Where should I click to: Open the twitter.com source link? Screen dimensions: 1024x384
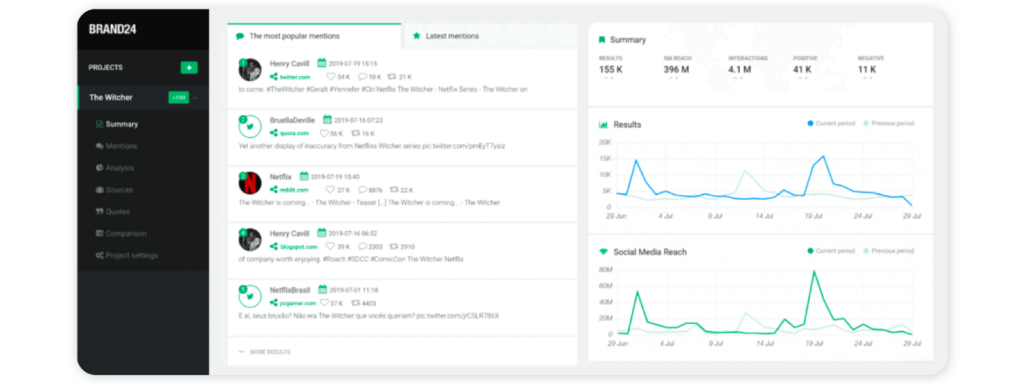294,77
